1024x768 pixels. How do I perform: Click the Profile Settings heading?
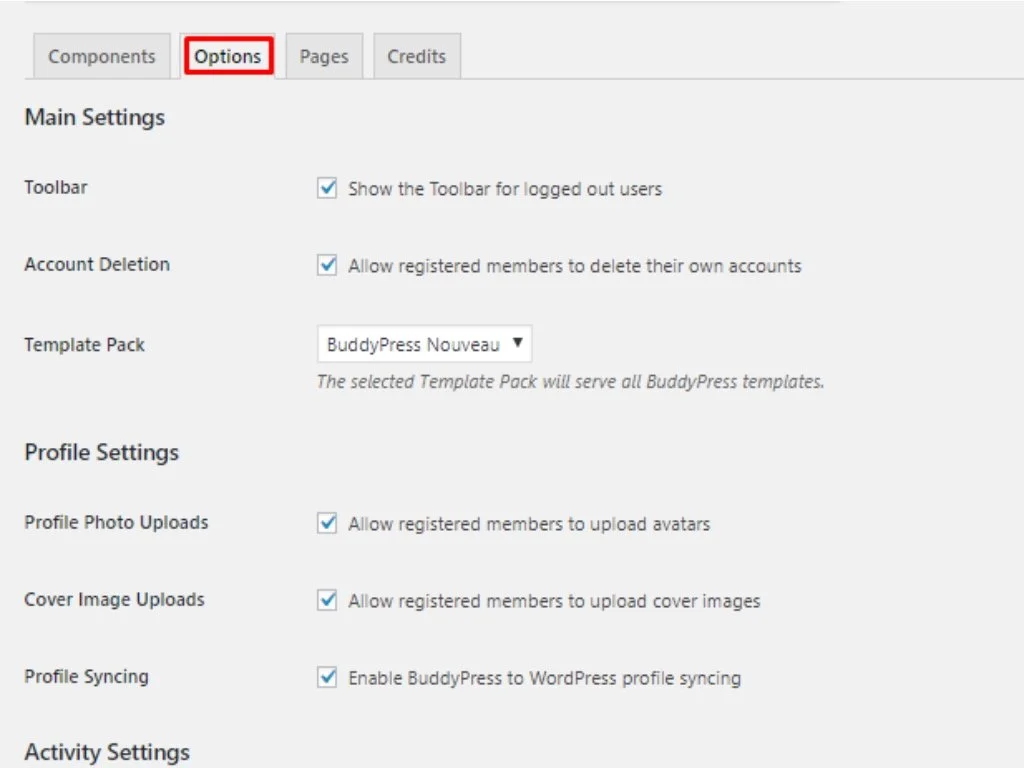(102, 452)
